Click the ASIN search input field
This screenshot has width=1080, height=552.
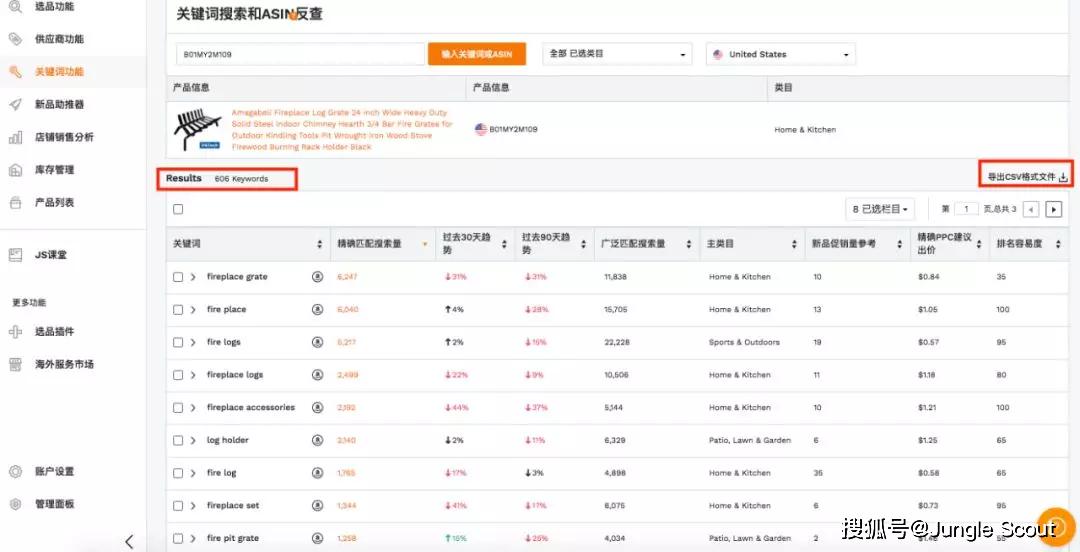coord(300,54)
